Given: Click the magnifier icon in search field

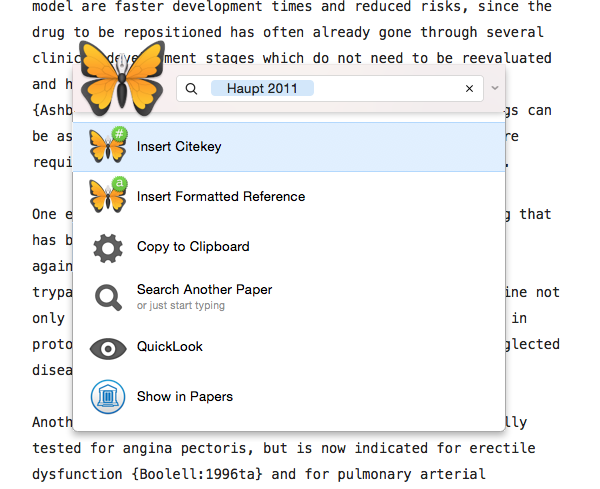Looking at the screenshot, I should pyautogui.click(x=191, y=89).
